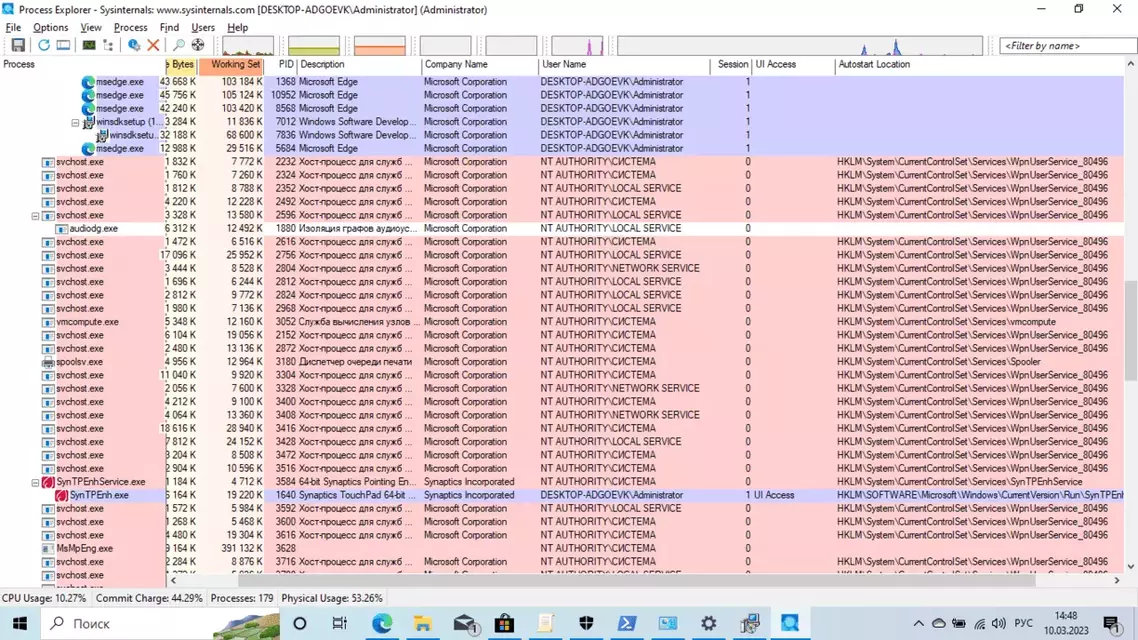Open Microsoft Edge from taskbar

(x=382, y=623)
